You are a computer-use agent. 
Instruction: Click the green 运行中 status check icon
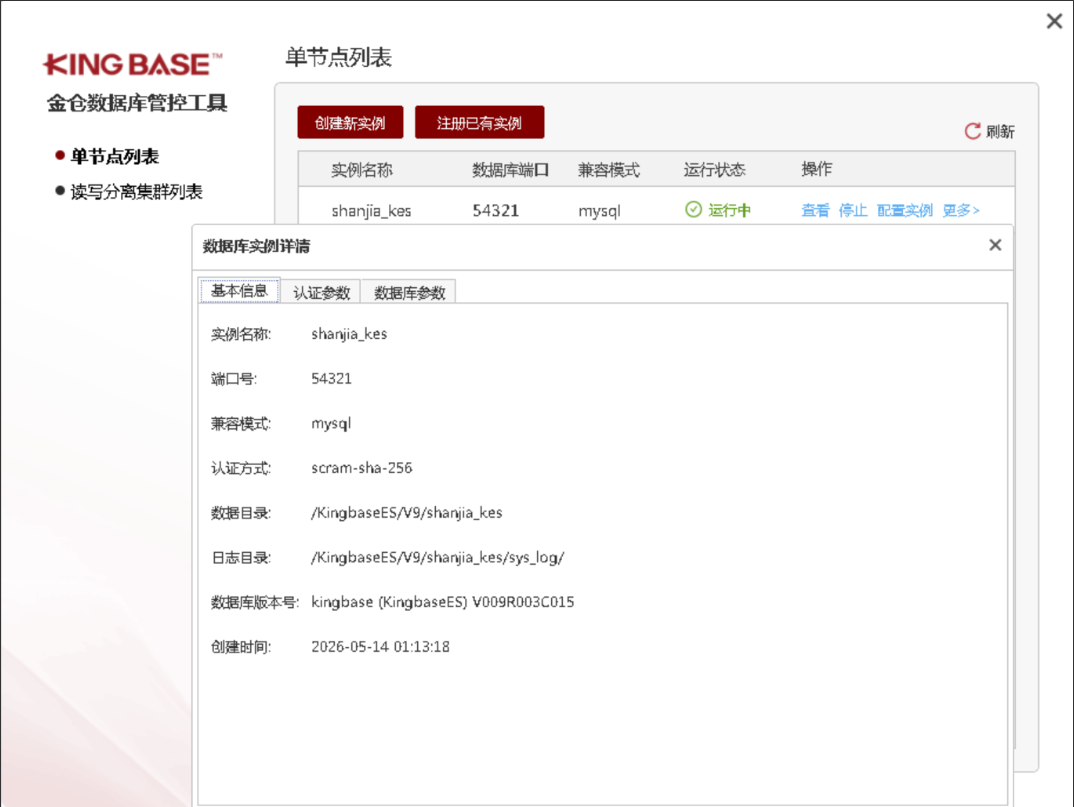tap(693, 210)
